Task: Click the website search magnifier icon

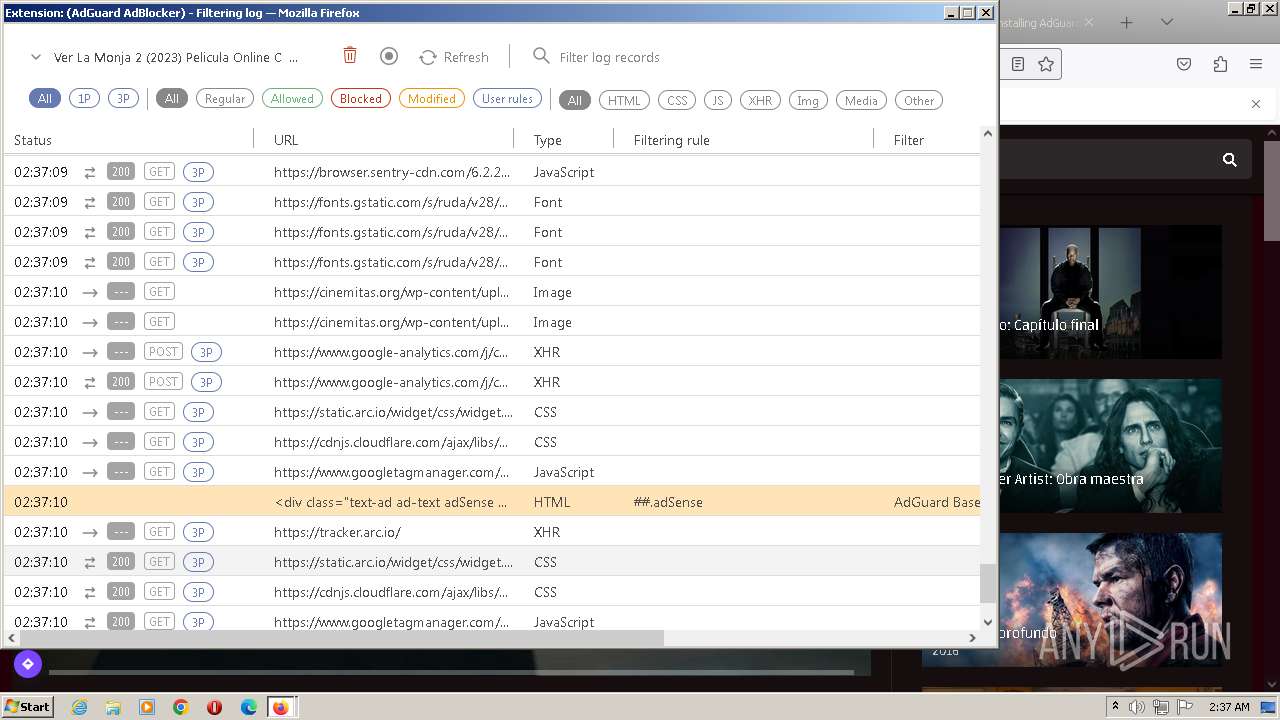Action: (1230, 159)
